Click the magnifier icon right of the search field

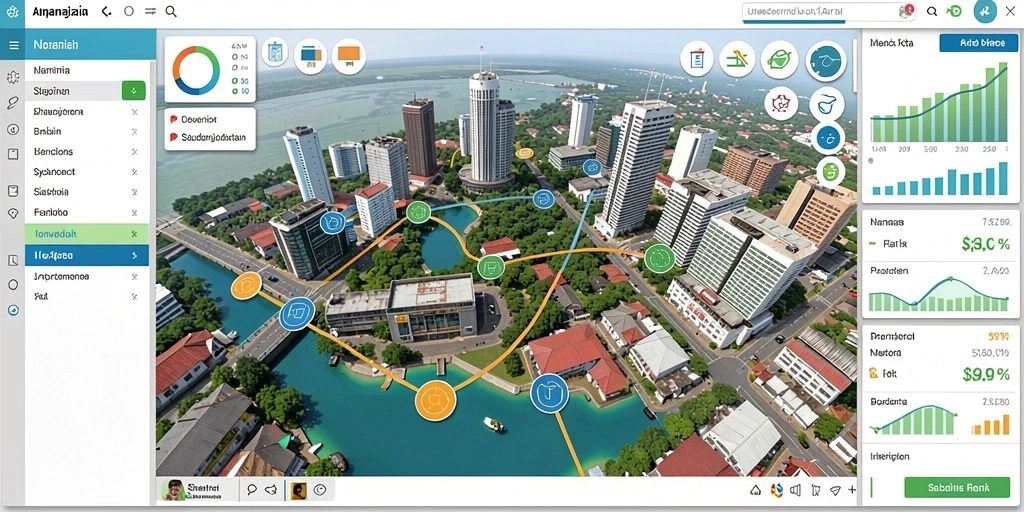click(x=932, y=11)
